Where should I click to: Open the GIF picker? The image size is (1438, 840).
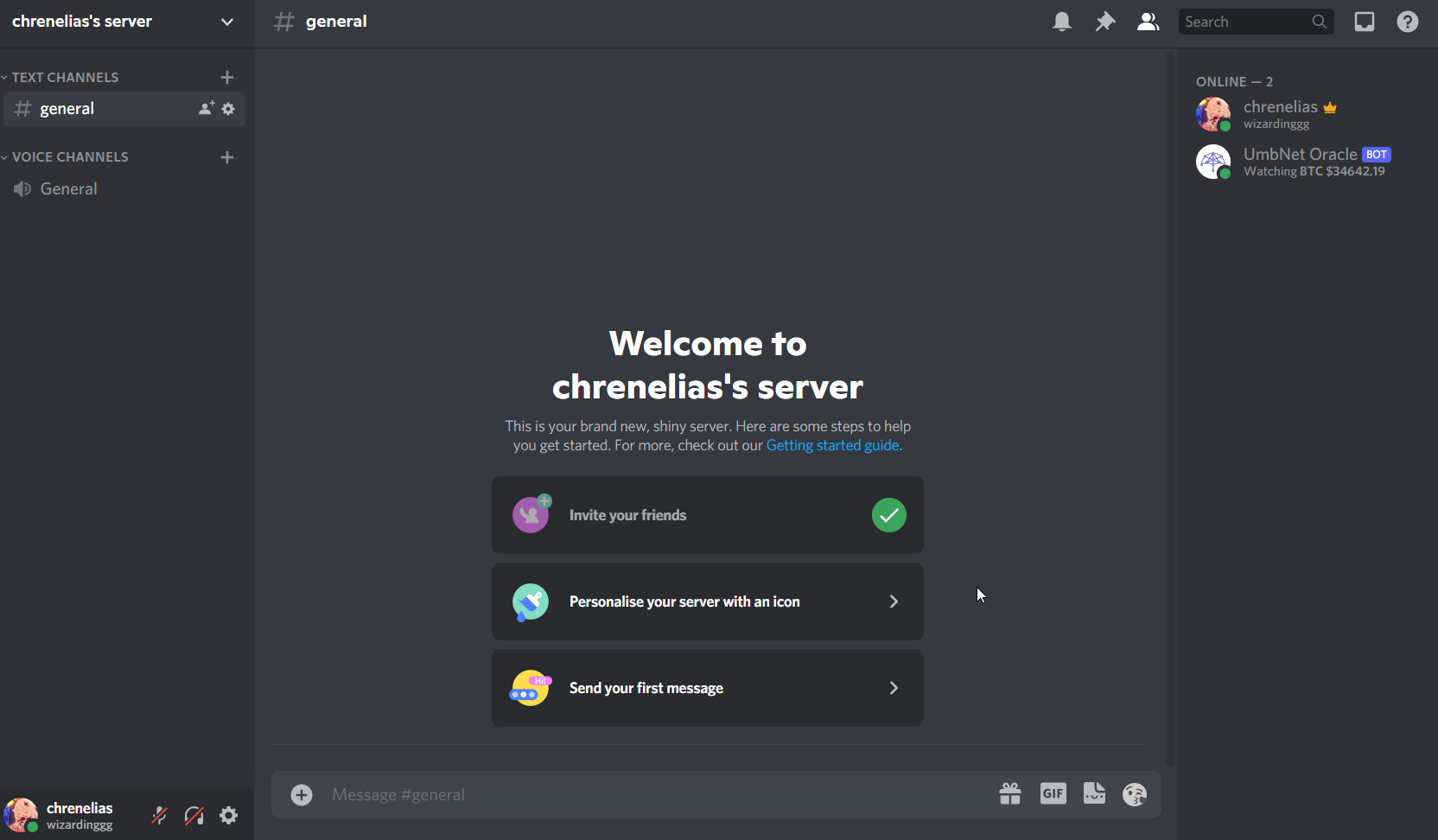1053,793
